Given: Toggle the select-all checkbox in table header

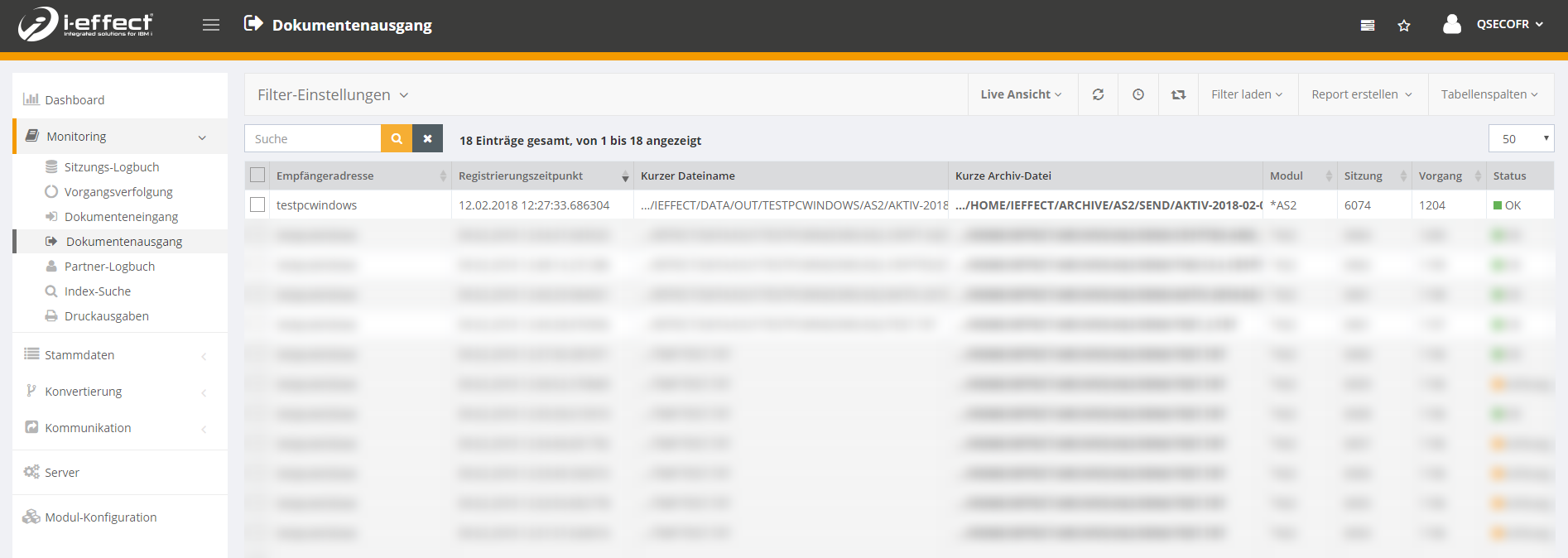Looking at the screenshot, I should pos(257,176).
